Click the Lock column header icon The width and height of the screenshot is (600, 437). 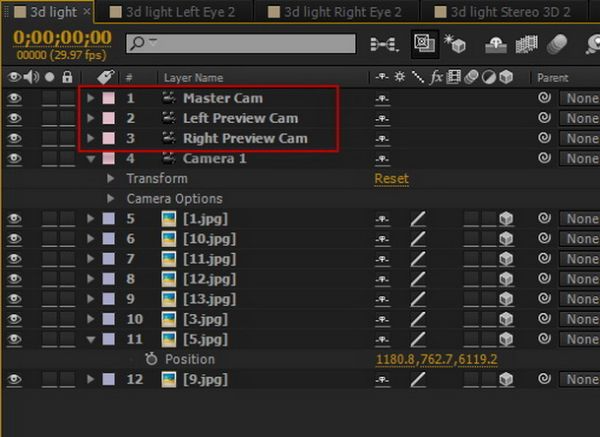point(67,77)
